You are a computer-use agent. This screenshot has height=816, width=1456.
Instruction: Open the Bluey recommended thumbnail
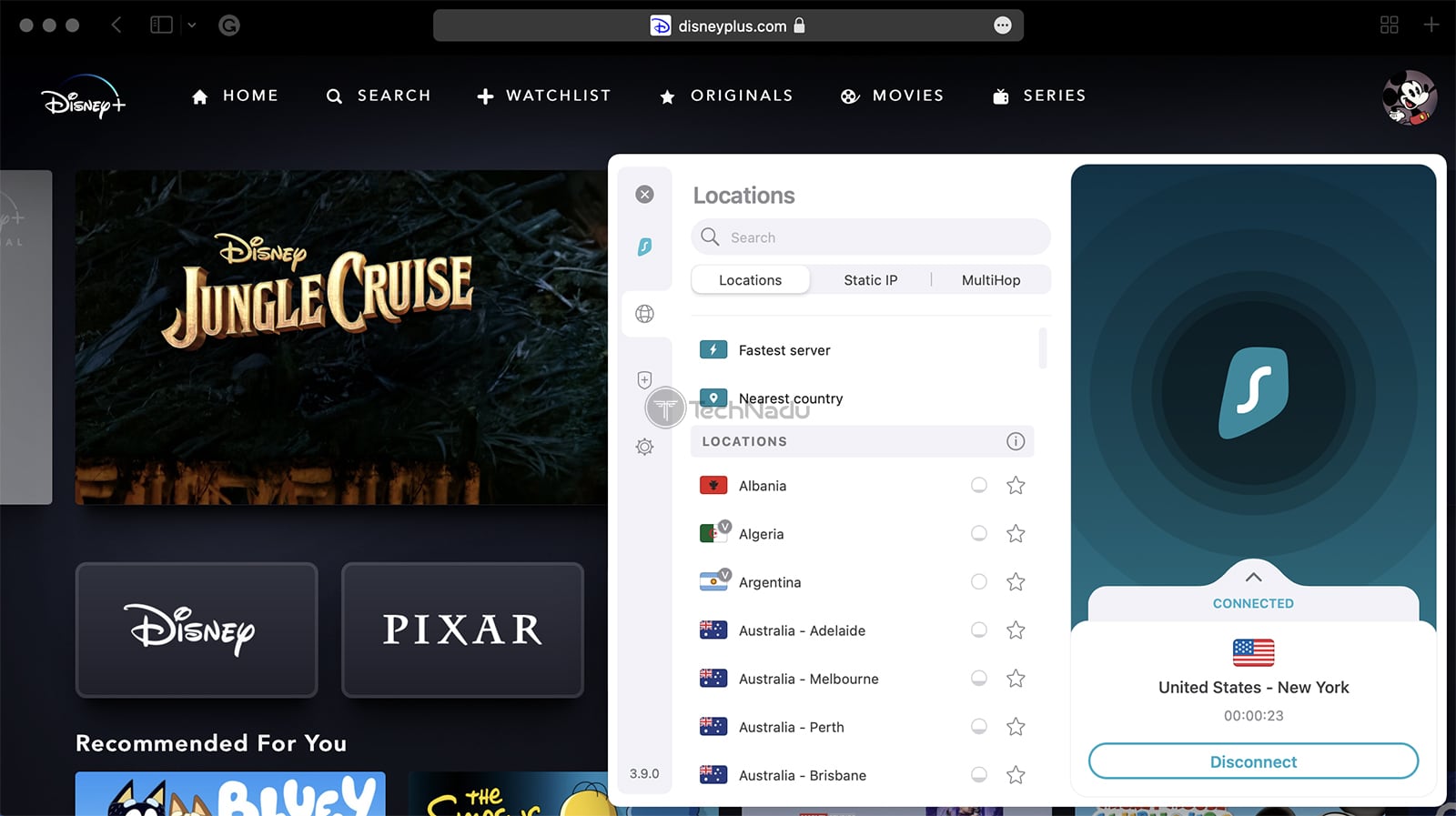click(x=230, y=794)
